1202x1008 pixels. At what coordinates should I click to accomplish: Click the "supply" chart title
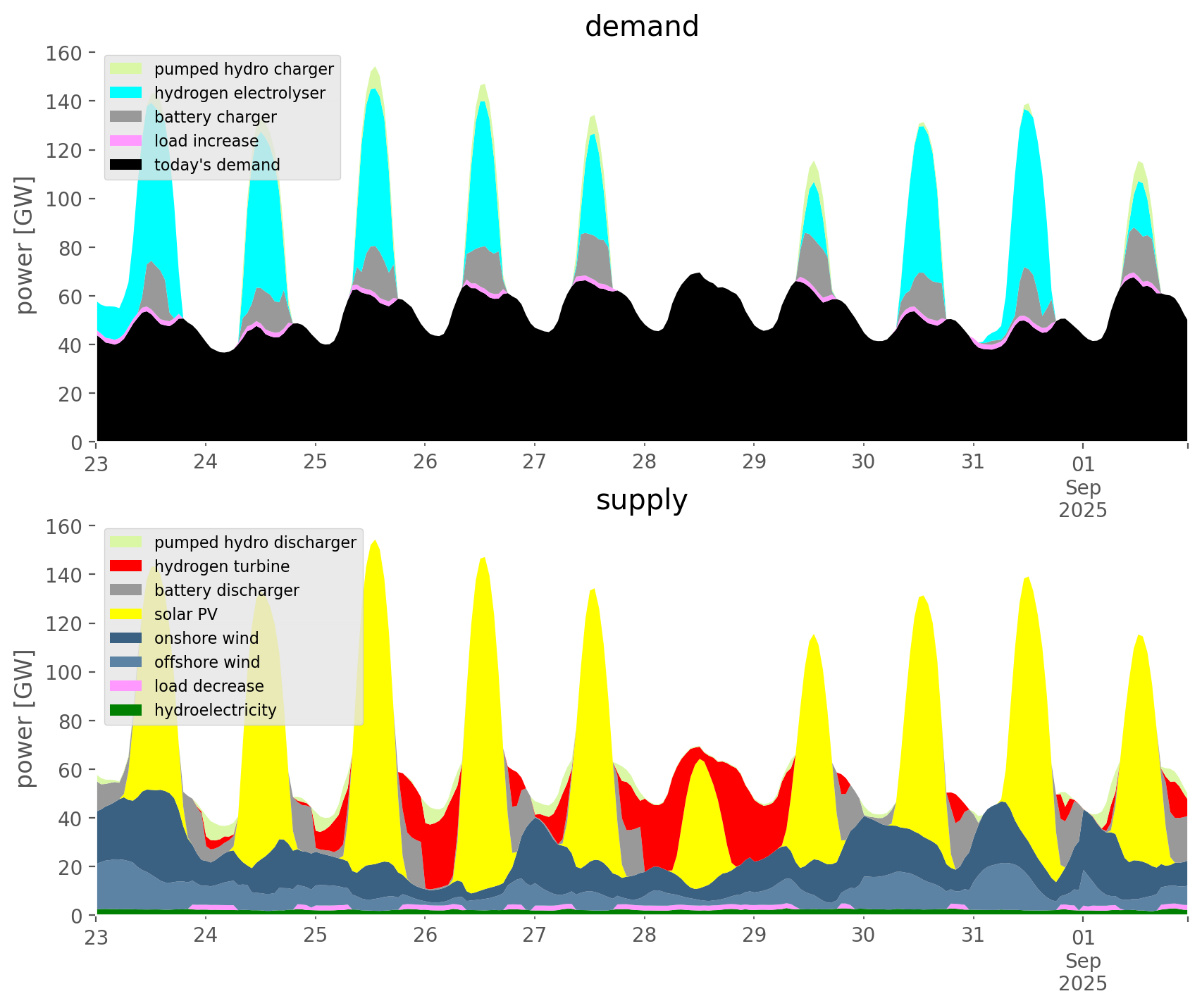click(x=642, y=500)
